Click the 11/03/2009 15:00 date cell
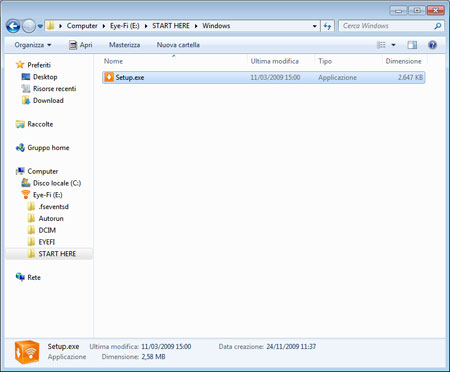450x372 pixels. coord(275,77)
